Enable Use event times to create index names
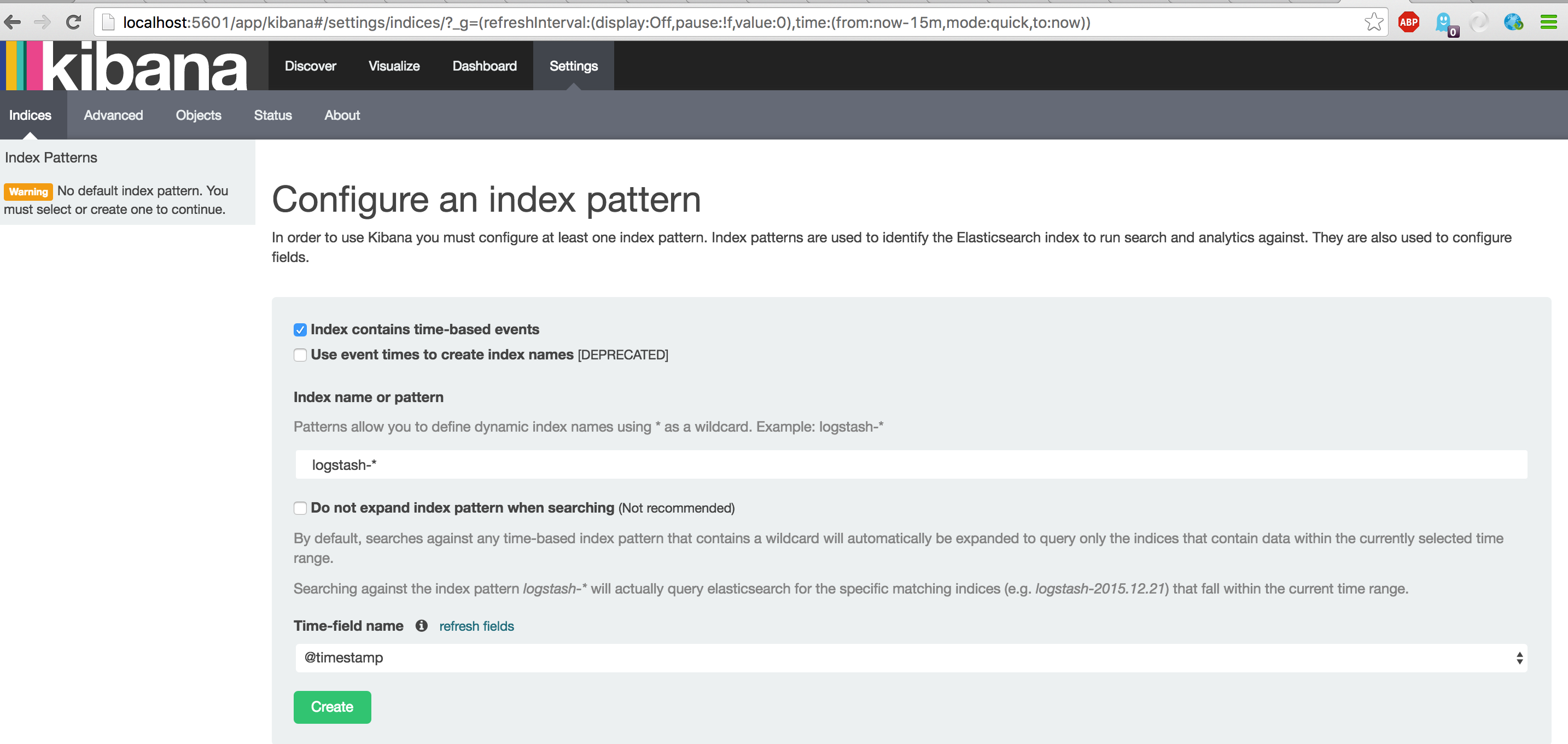This screenshot has width=1568, height=744. [300, 355]
